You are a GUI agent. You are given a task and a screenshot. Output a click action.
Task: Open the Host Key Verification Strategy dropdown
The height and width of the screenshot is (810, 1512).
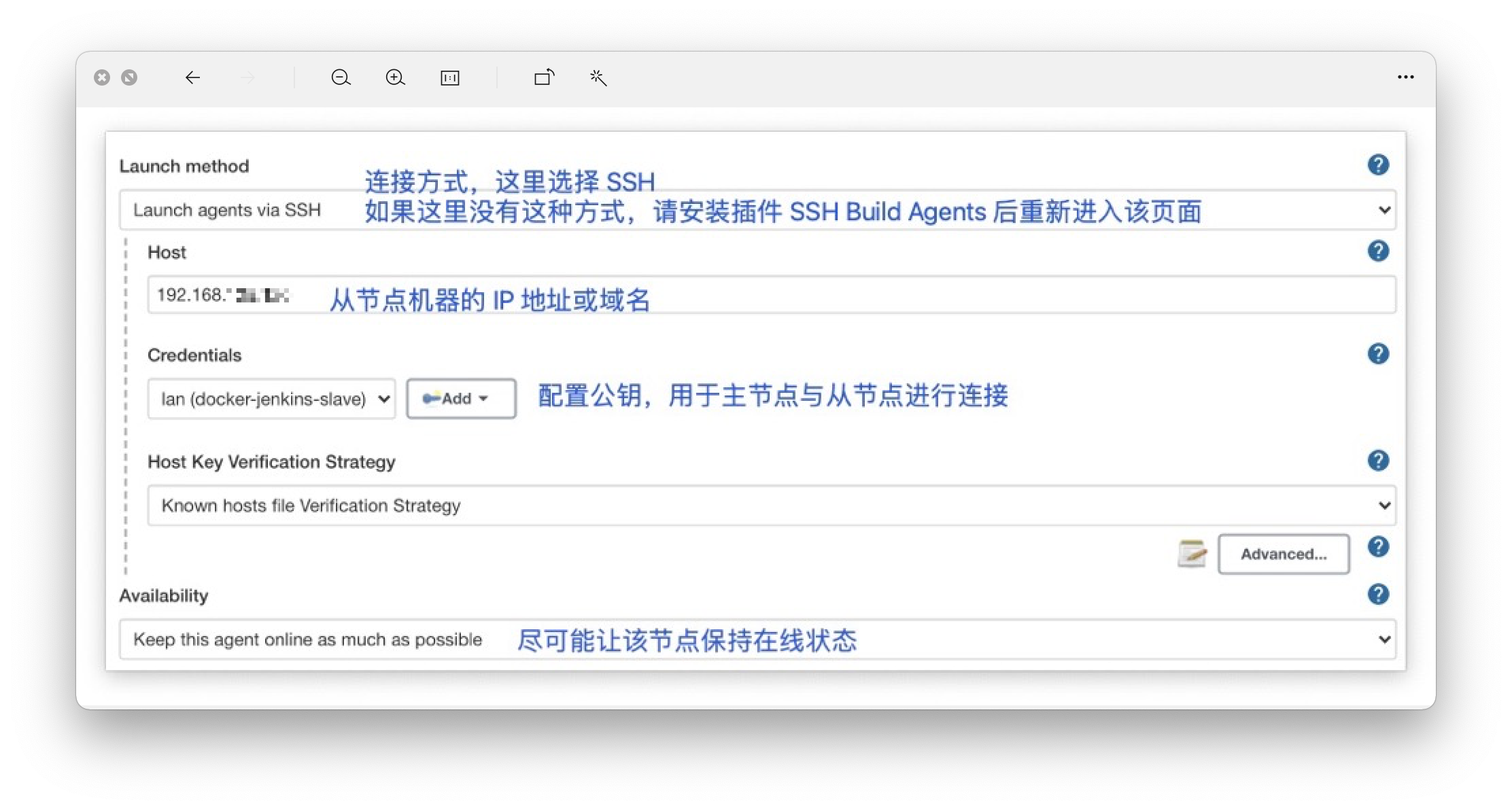[772, 505]
